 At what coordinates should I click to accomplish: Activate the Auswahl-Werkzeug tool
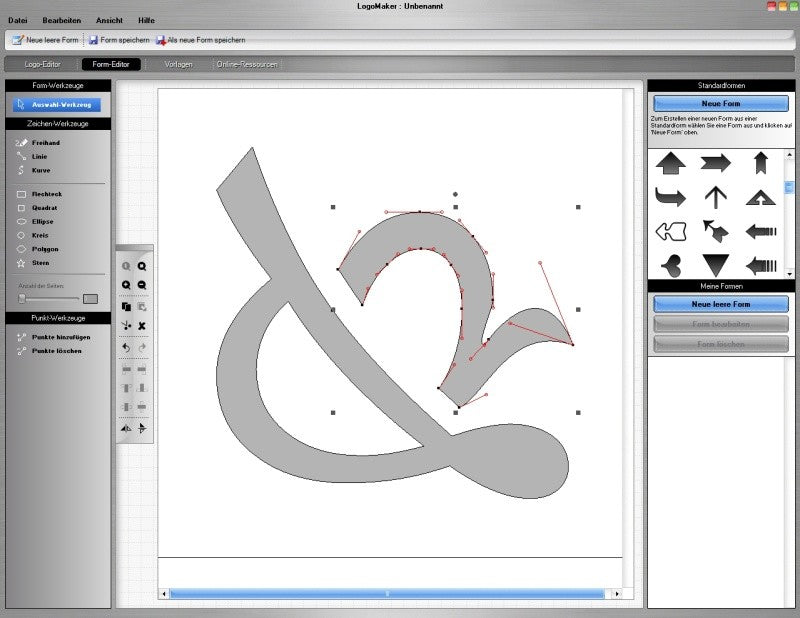point(57,105)
